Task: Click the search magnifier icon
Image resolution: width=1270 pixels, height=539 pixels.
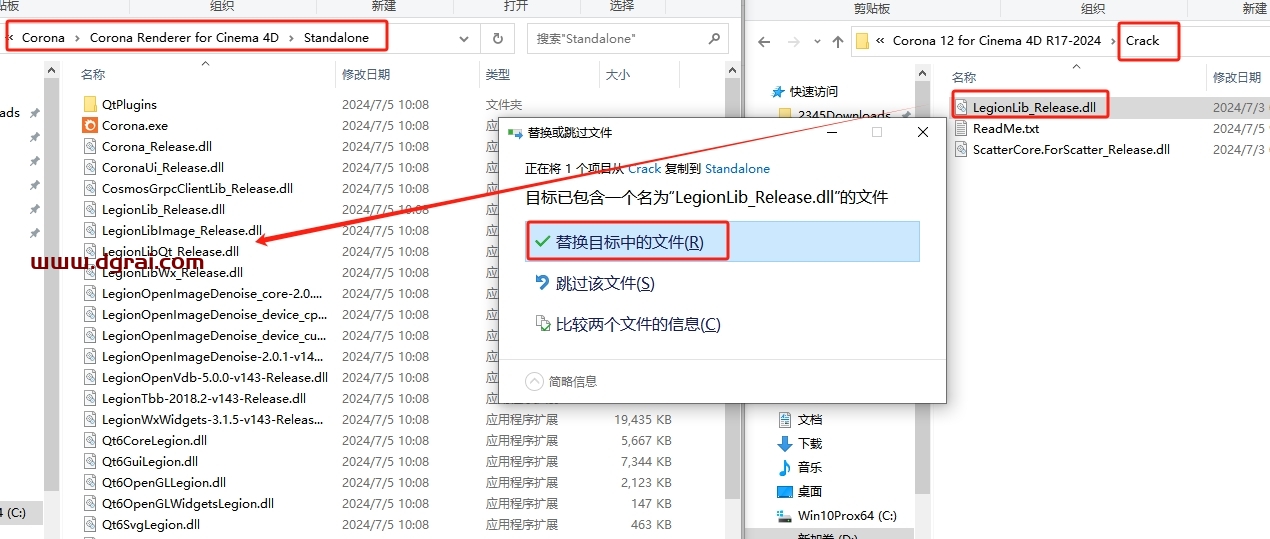Action: click(x=714, y=39)
